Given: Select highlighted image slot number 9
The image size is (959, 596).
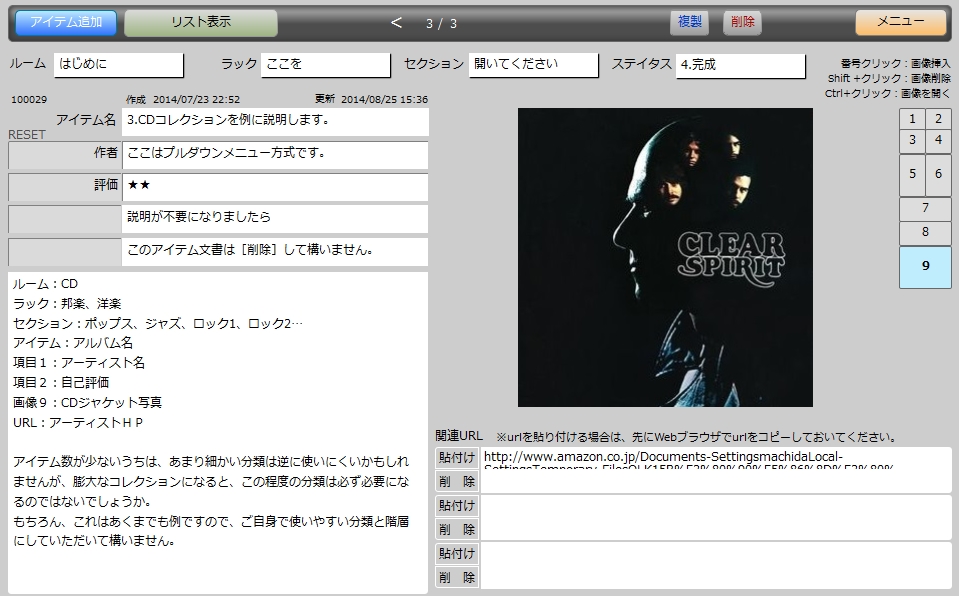Looking at the screenshot, I should (x=925, y=267).
